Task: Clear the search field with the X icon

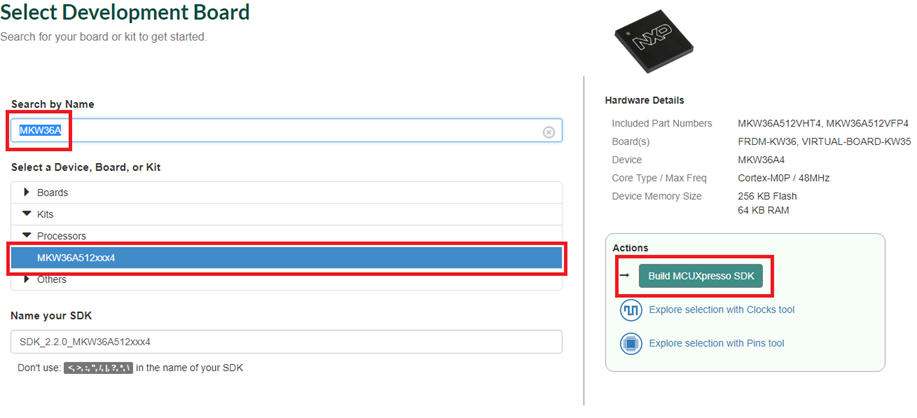Action: pos(549,132)
